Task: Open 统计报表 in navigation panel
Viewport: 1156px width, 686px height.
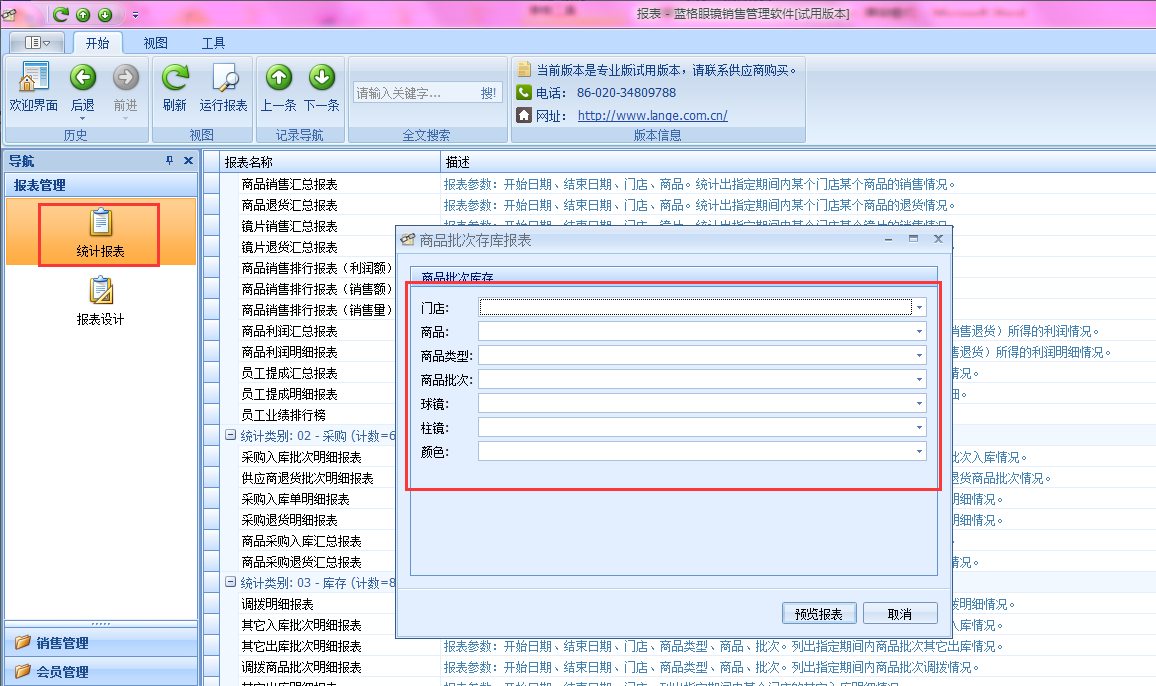Action: tap(100, 234)
